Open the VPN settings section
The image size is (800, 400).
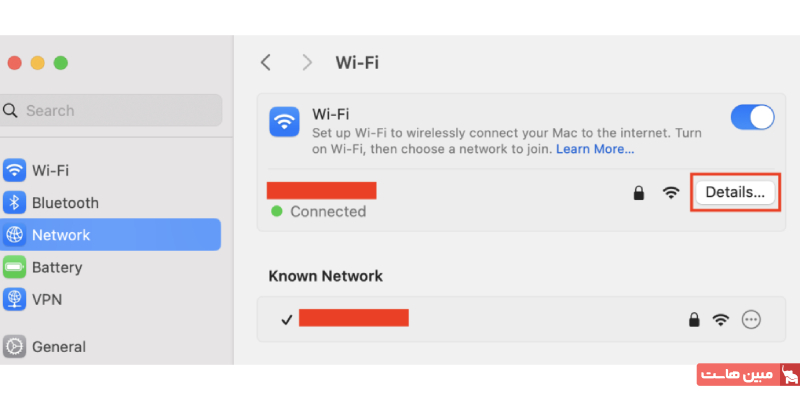tap(46, 298)
